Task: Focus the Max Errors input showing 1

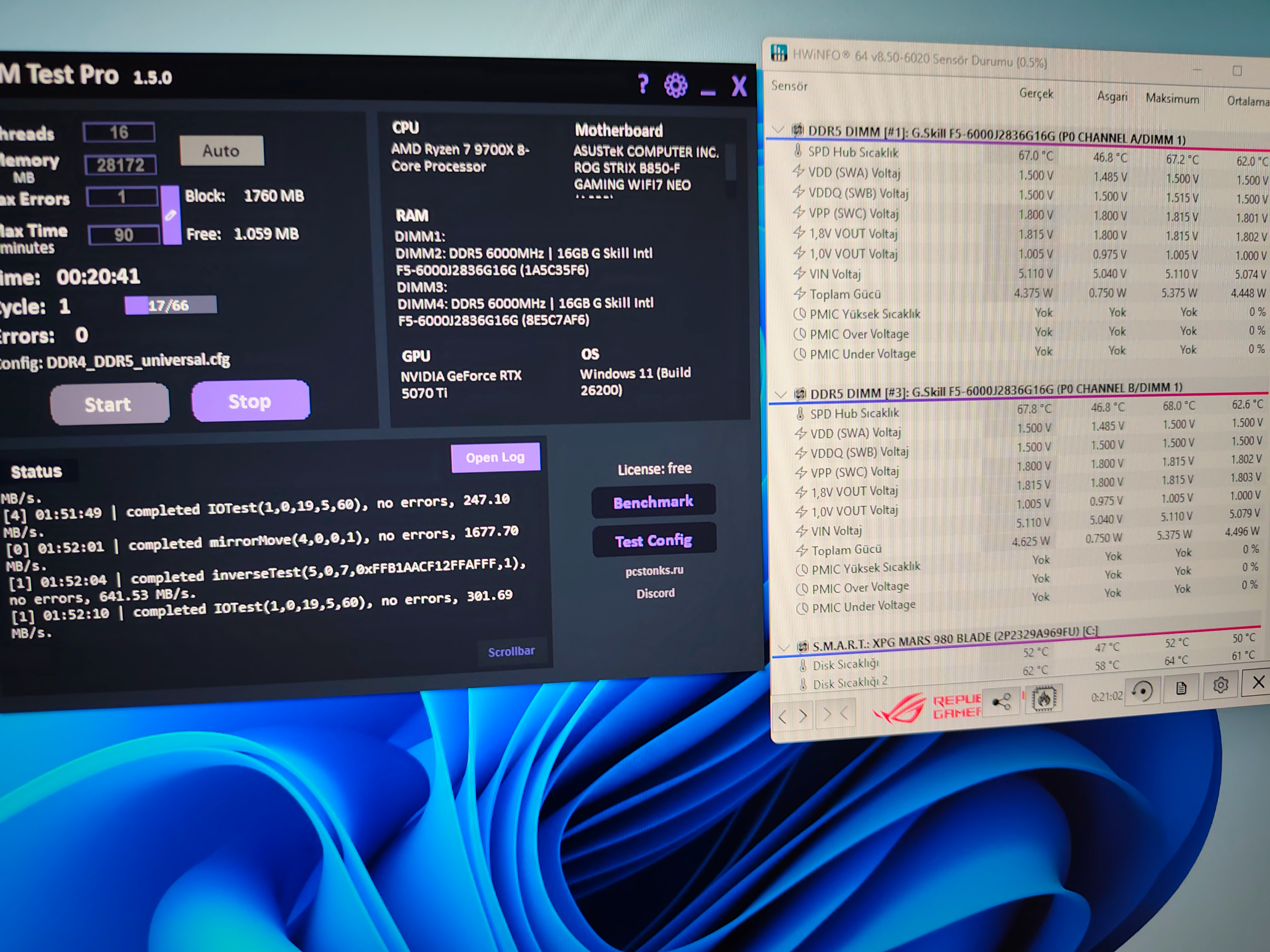Action: click(122, 197)
